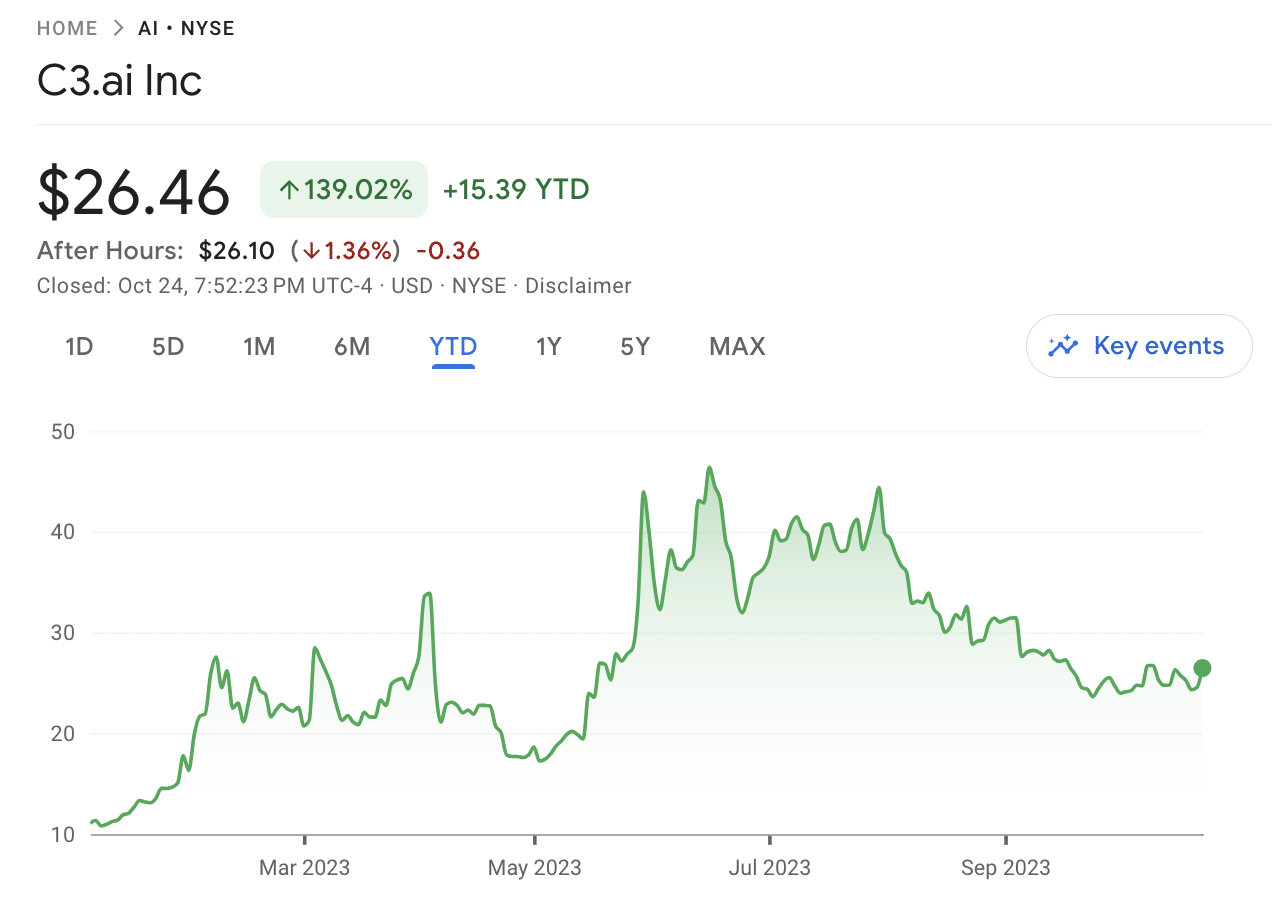This screenshot has width=1272, height=918.
Task: Open the Disclaimer link
Action: pyautogui.click(x=578, y=286)
